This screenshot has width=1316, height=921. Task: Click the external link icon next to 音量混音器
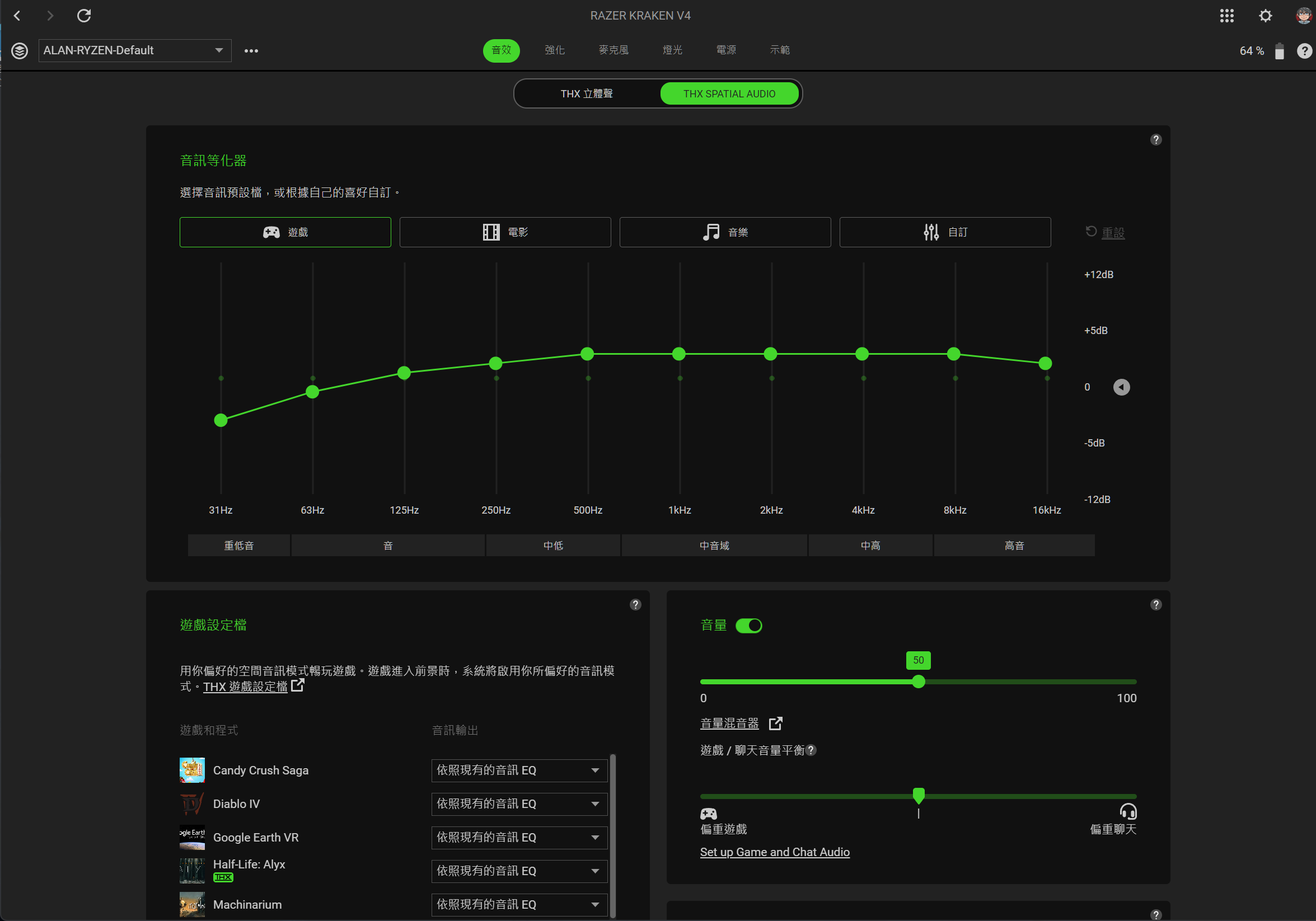775,723
